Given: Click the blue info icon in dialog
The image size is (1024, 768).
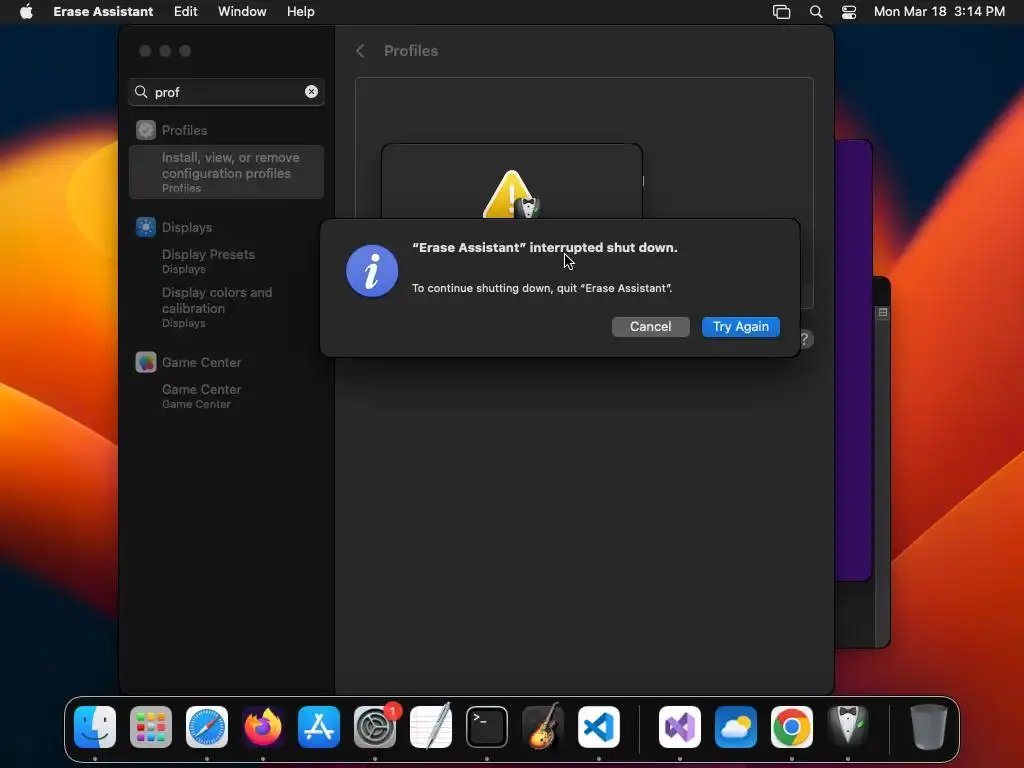Looking at the screenshot, I should [372, 271].
